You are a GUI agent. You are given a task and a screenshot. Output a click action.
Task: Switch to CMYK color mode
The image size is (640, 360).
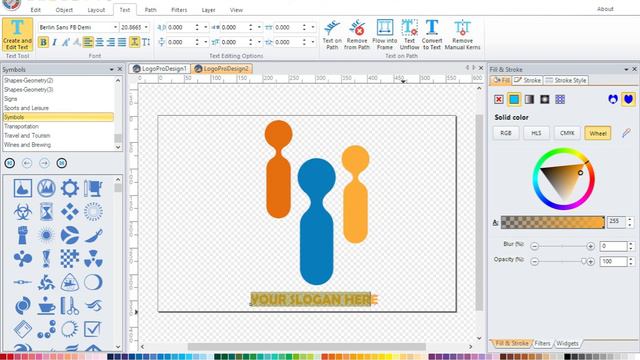coord(567,133)
